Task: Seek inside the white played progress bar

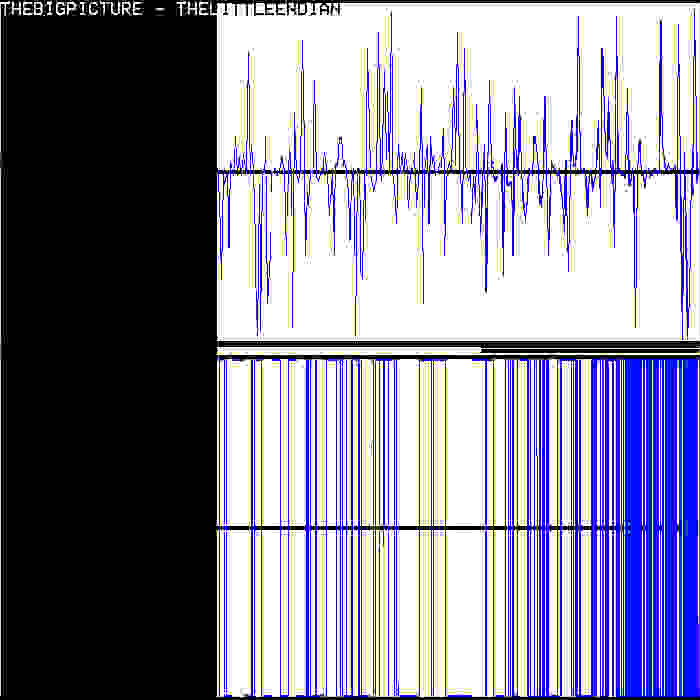Action: 349,350
